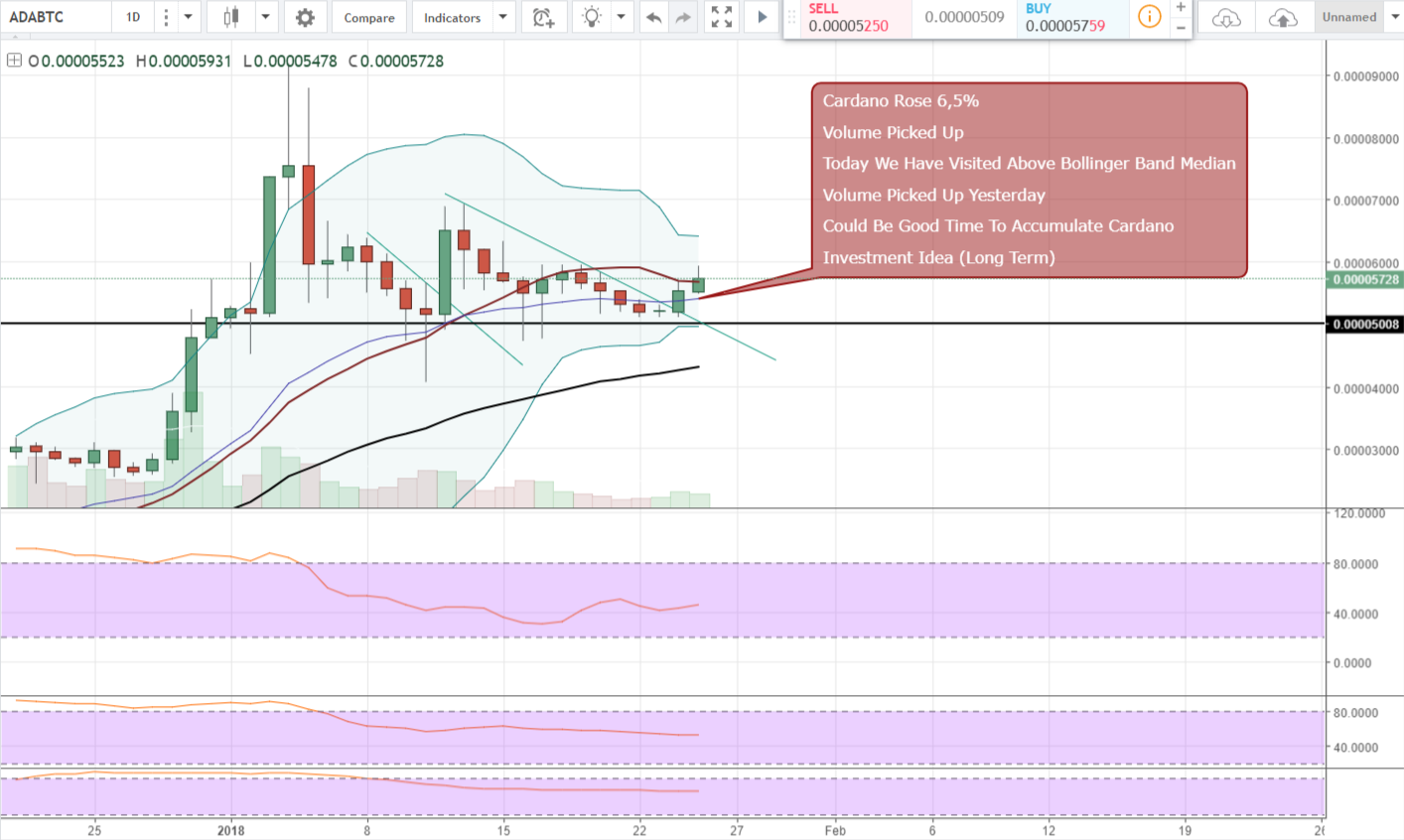Click the C0.00005728 close value text

point(396,61)
